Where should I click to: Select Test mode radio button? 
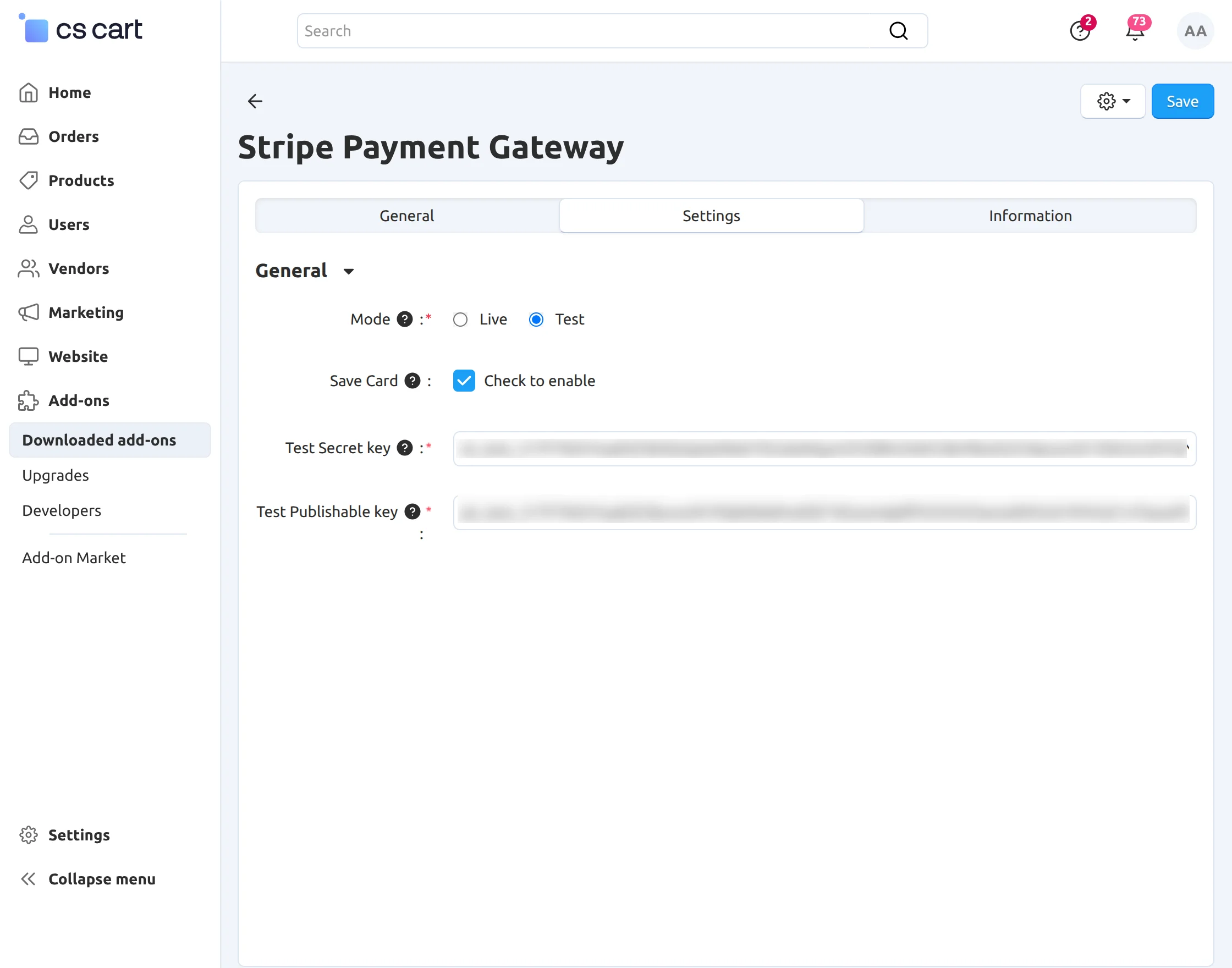coord(536,320)
